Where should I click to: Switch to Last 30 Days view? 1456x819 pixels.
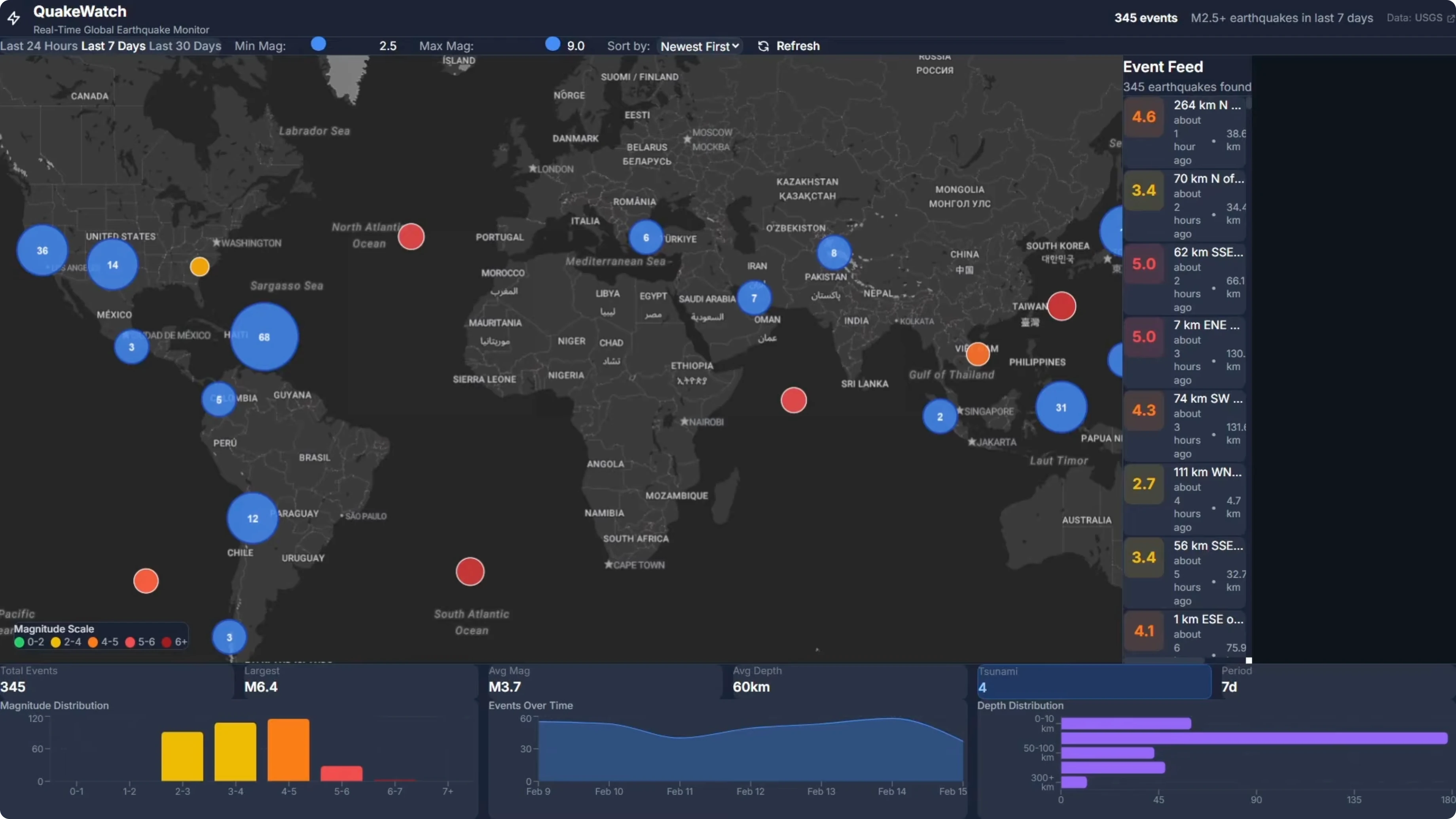coord(185,46)
